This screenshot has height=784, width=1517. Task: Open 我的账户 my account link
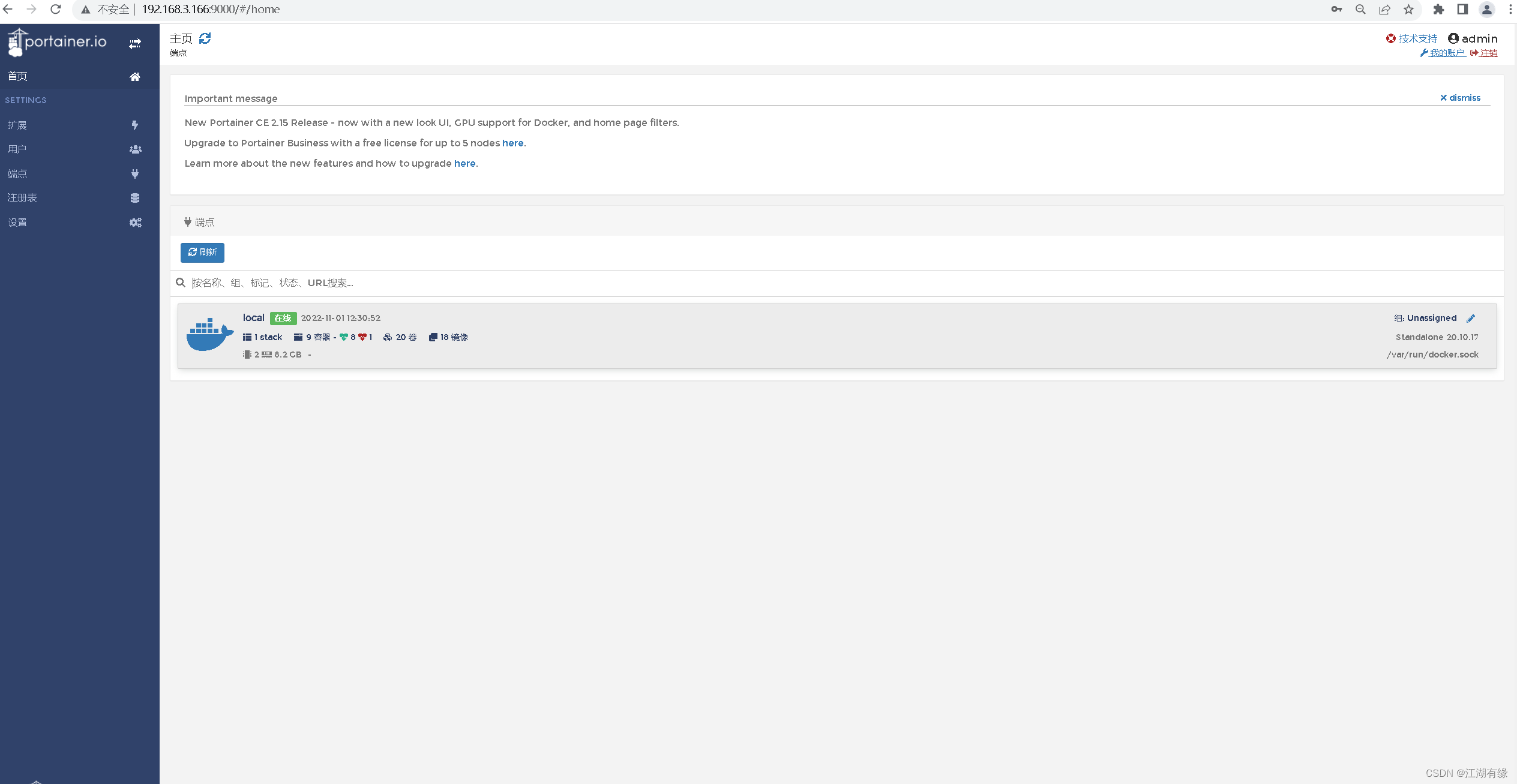tap(1446, 53)
